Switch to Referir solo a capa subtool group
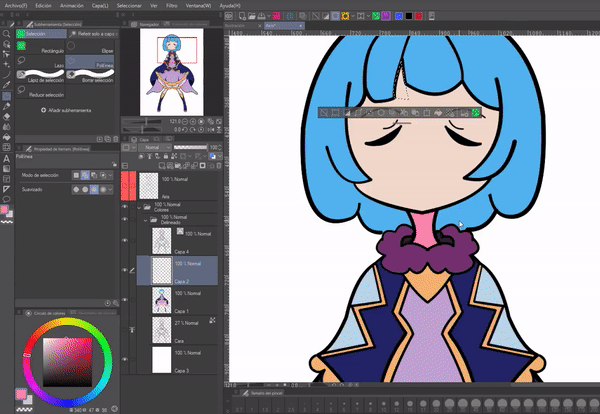600x414 pixels. 94,34
